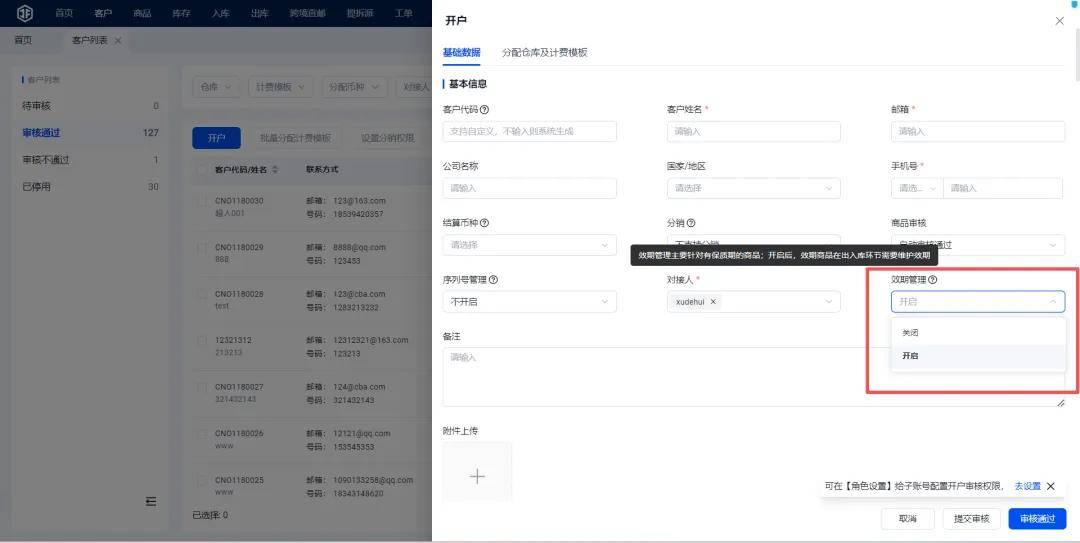Viewport: 1080px width, 543px height.
Task: Click the 审核通过 button in drawer footer
Action: (1037, 519)
